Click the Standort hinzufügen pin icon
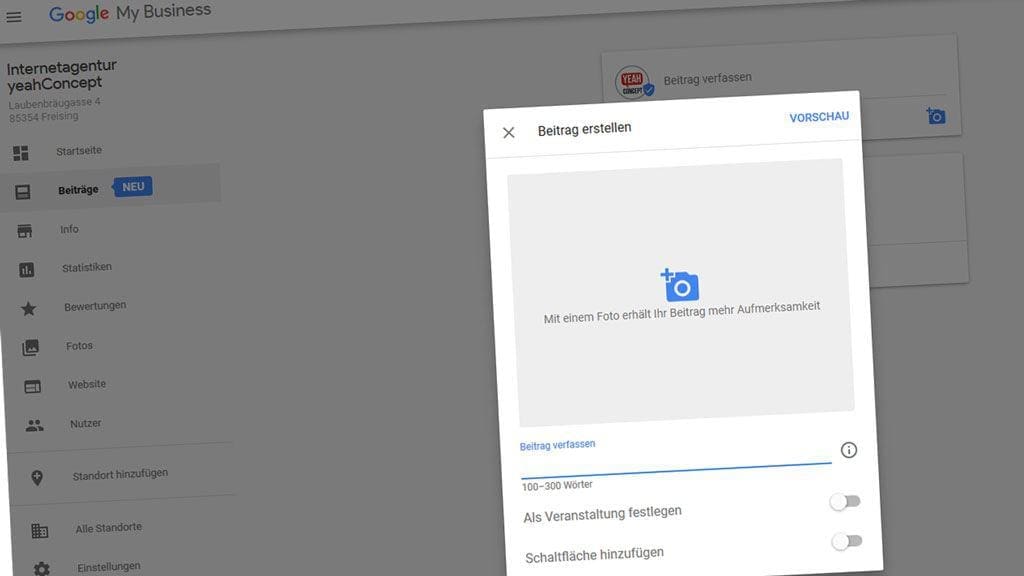 (x=37, y=477)
